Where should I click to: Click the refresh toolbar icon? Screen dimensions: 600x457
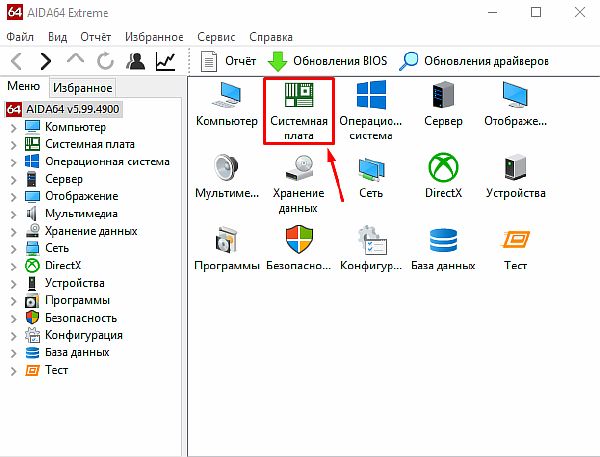point(105,61)
